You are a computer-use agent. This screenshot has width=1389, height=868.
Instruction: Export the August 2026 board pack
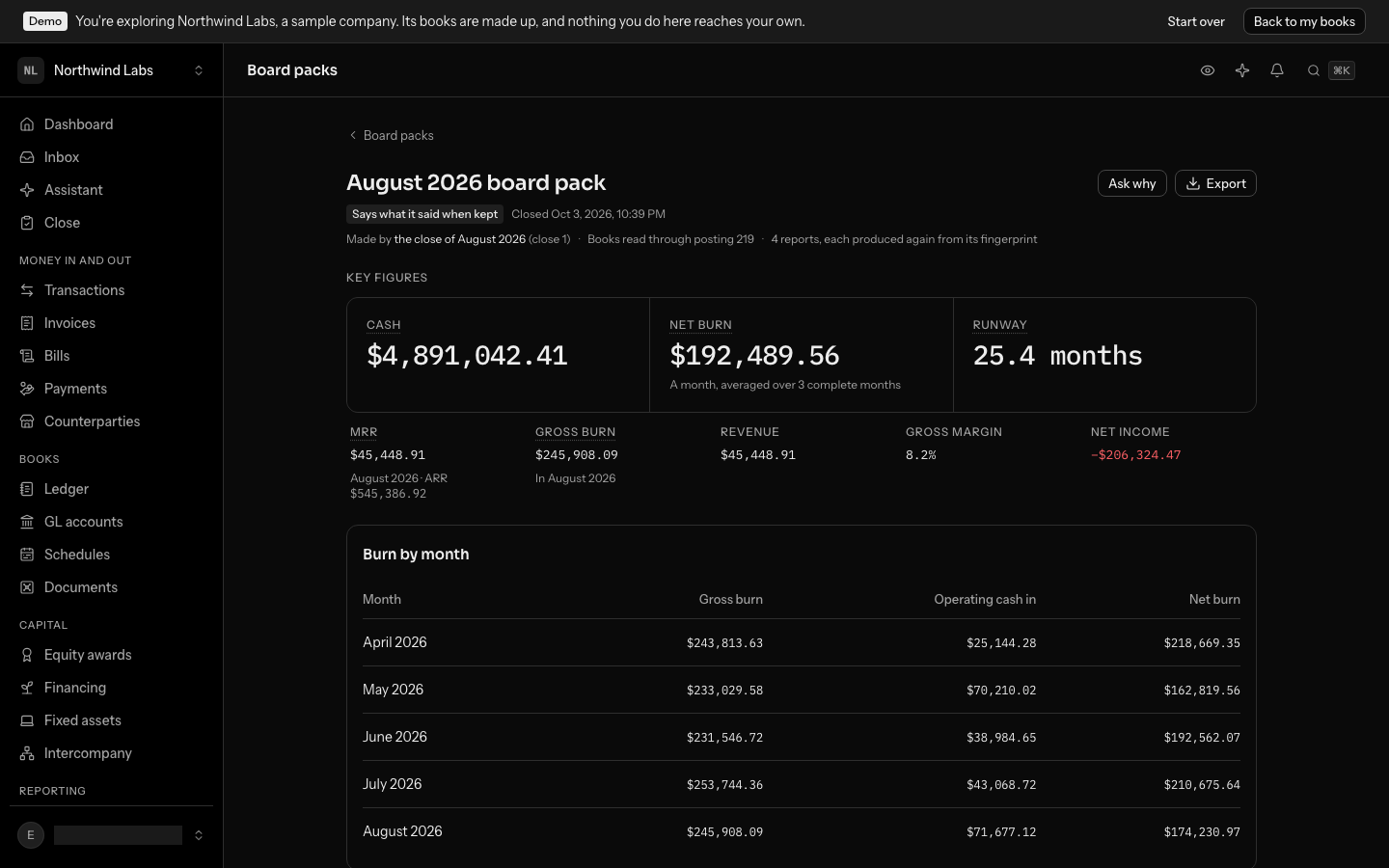1215,183
